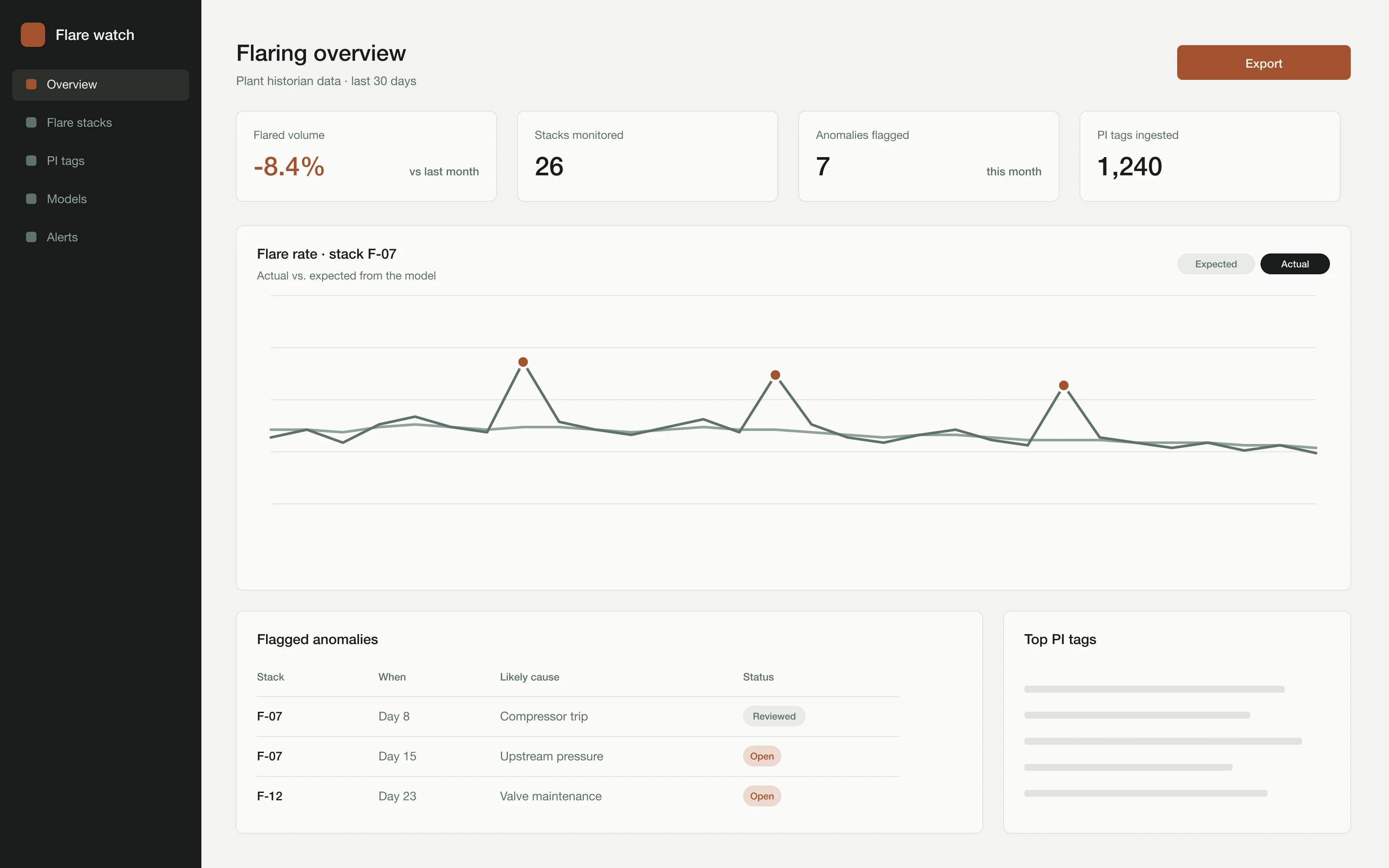The width and height of the screenshot is (1389, 868).
Task: Click the Top PI tags heading
Action: pyautogui.click(x=1060, y=640)
